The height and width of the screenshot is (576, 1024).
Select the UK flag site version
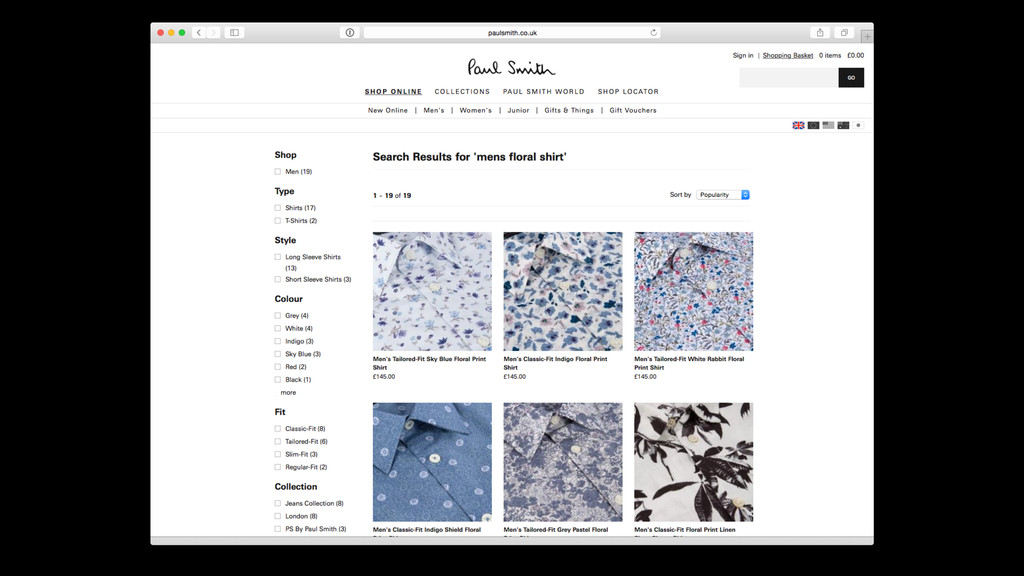[x=798, y=125]
